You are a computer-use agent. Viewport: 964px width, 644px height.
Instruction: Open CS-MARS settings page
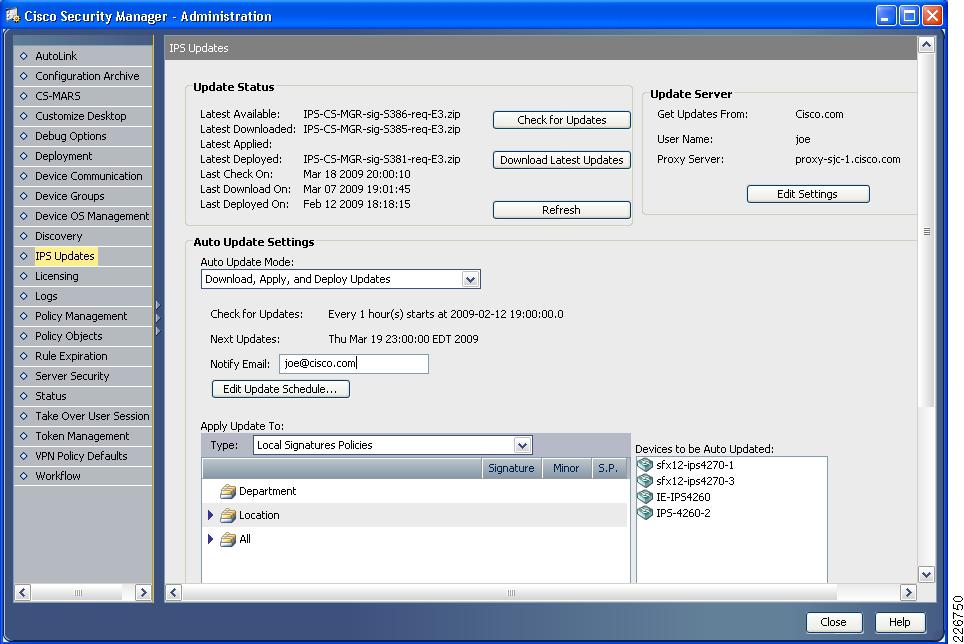tap(58, 96)
